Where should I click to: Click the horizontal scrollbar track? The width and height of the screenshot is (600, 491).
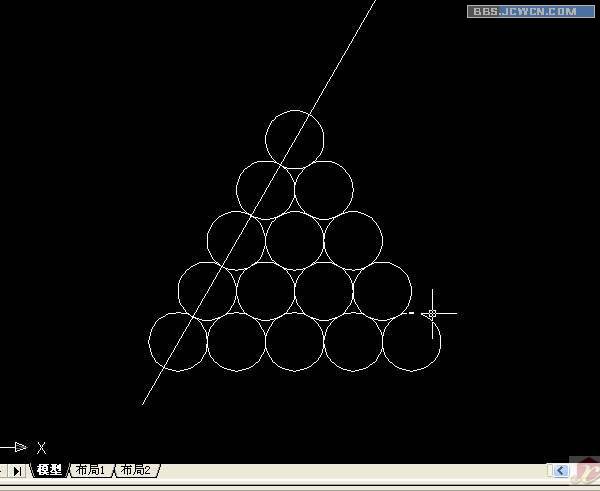coord(350,470)
